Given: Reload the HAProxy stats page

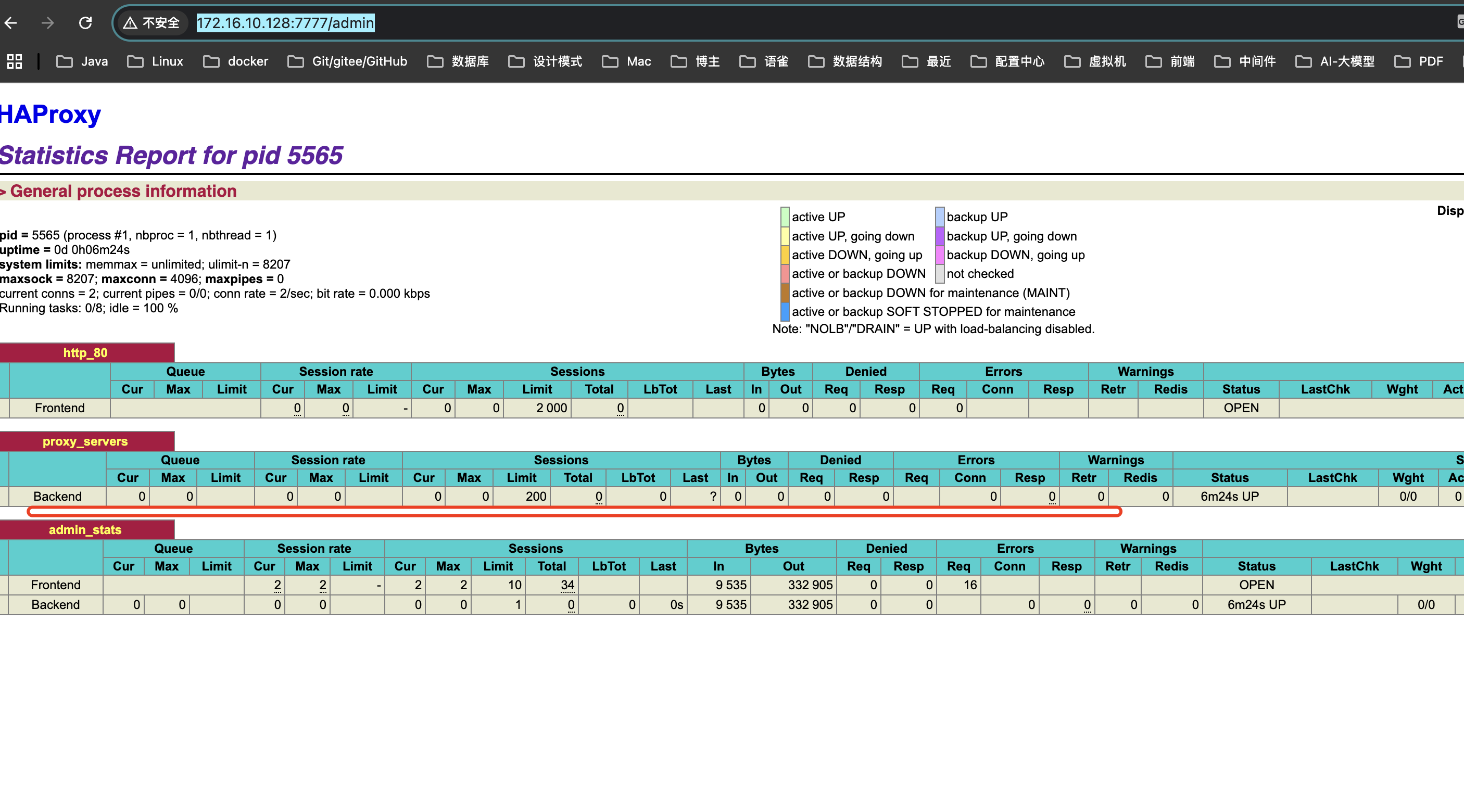Looking at the screenshot, I should (x=85, y=23).
